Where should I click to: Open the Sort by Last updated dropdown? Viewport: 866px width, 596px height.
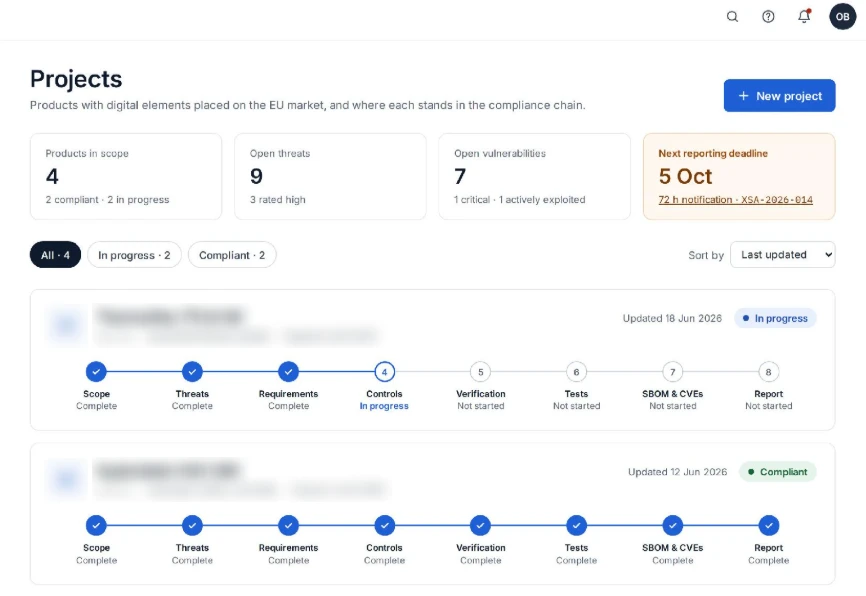tap(783, 255)
